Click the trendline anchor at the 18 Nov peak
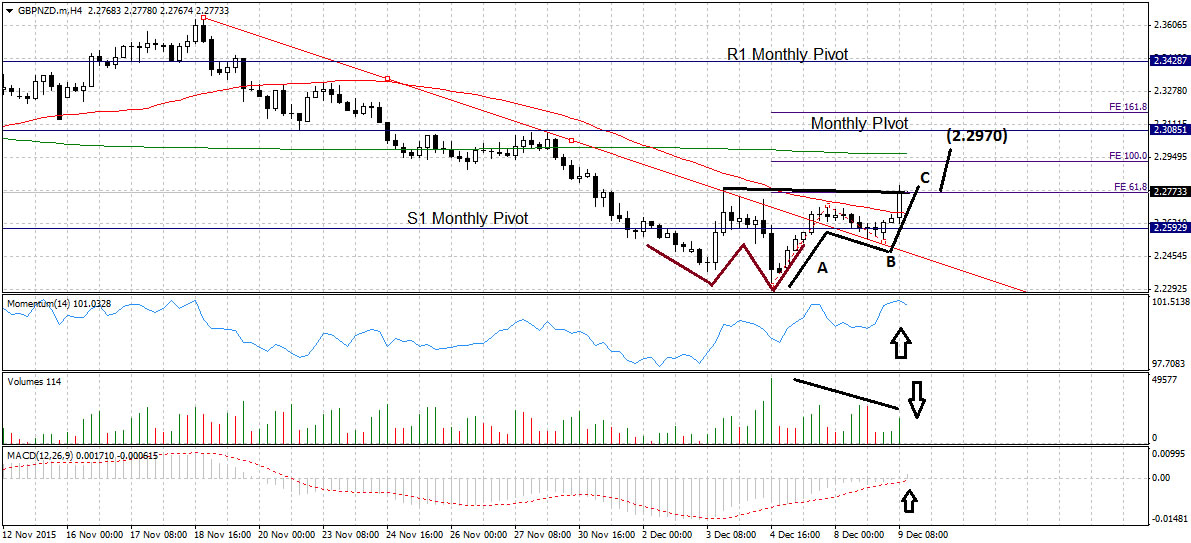The height and width of the screenshot is (543, 1191). pos(203,17)
